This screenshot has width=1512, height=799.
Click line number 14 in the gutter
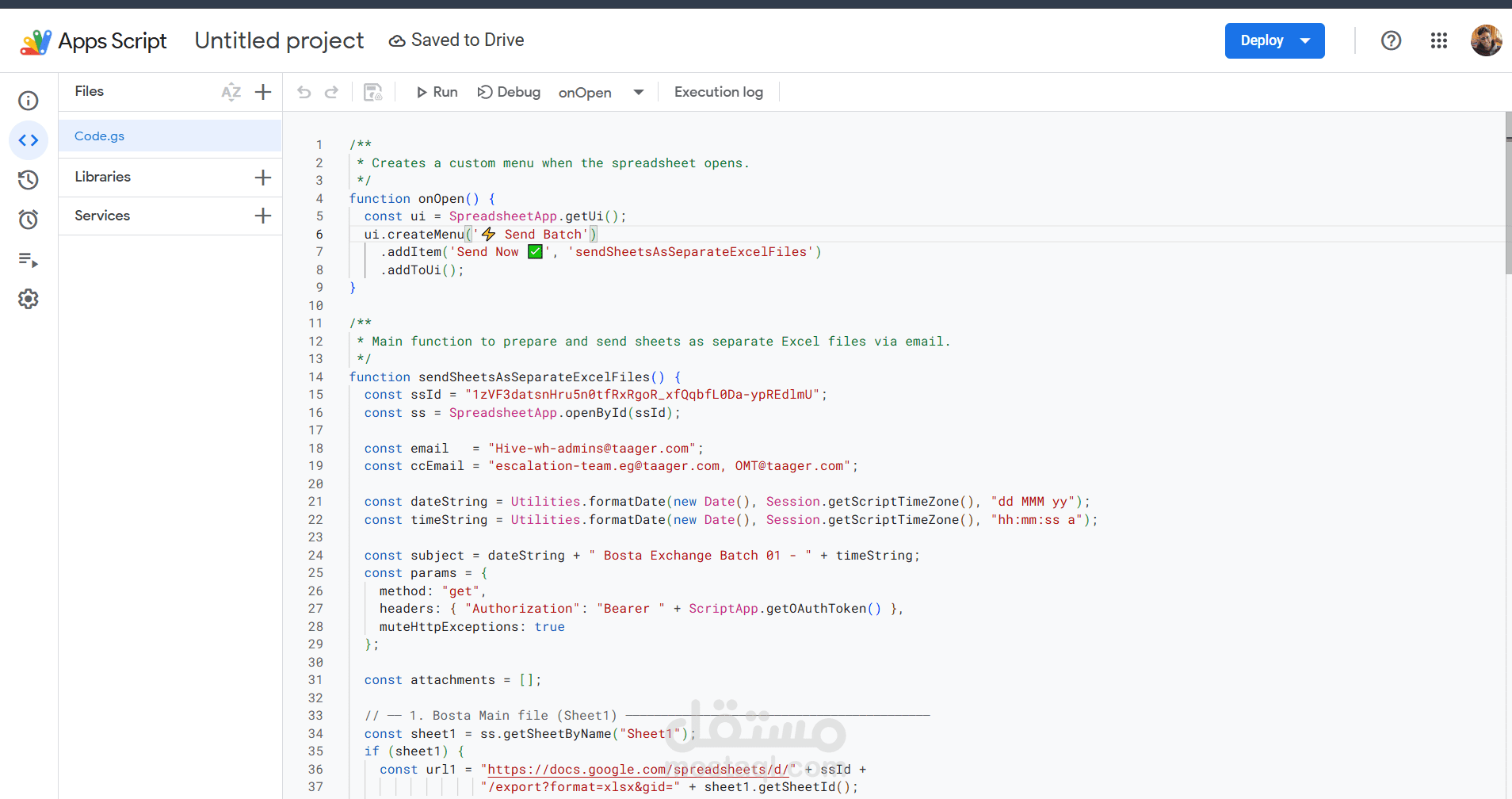coord(315,377)
